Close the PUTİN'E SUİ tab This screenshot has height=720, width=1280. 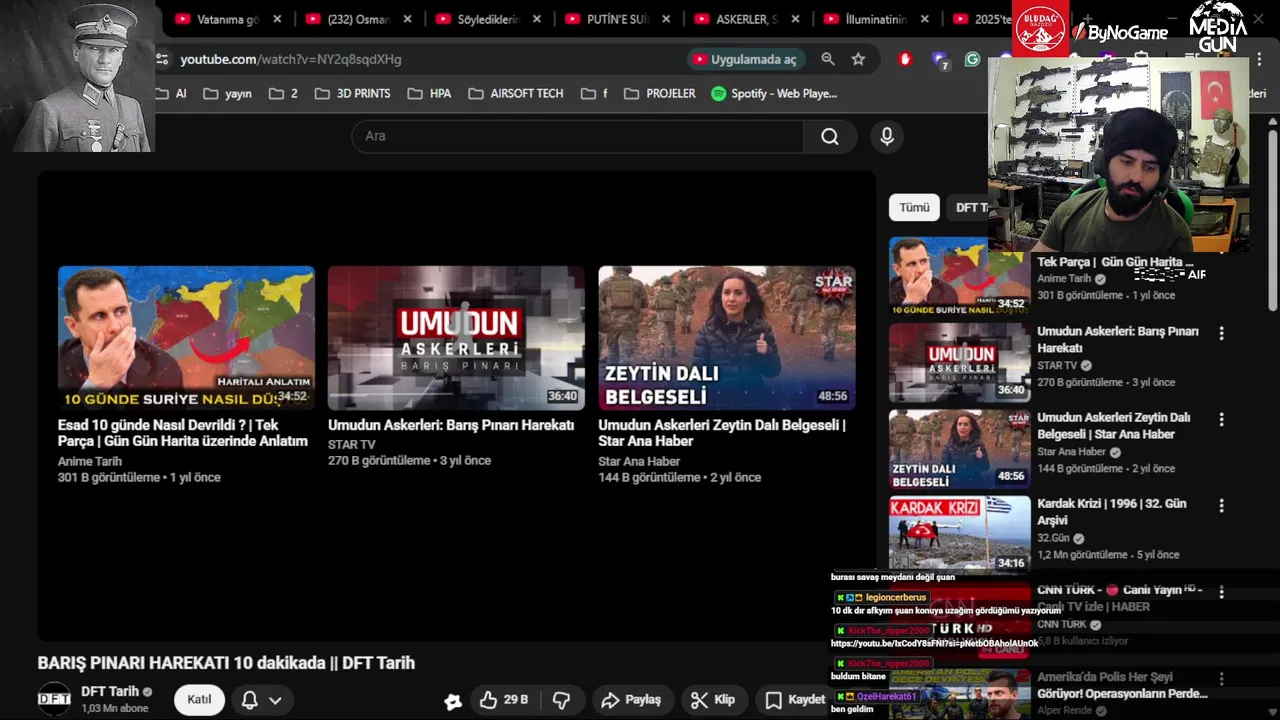[x=667, y=19]
